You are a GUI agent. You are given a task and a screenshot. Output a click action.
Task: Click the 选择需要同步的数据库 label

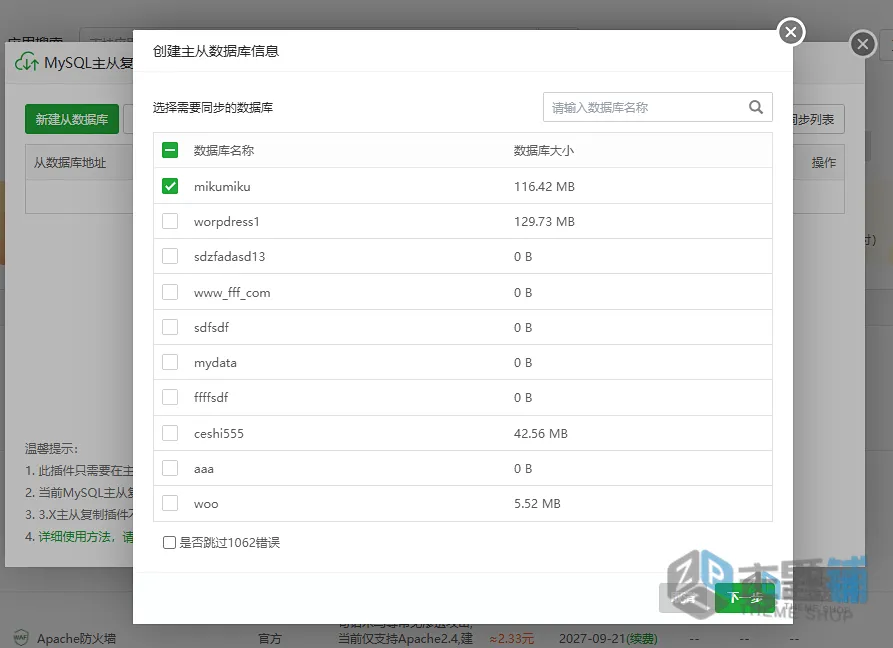[213, 108]
